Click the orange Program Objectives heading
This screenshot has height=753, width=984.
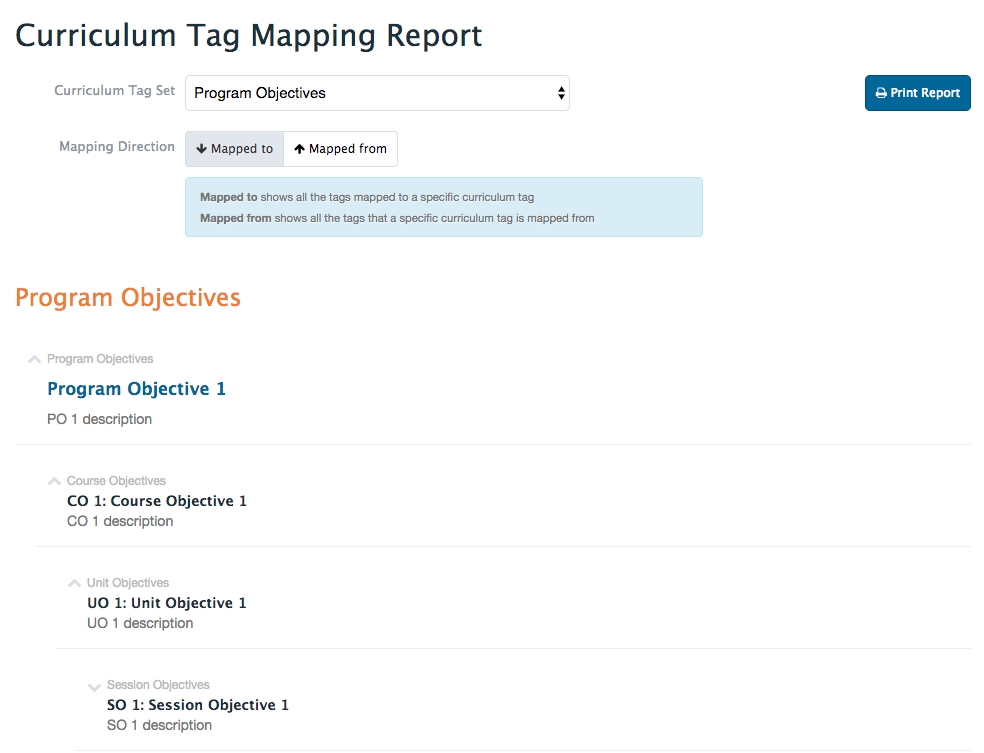pyautogui.click(x=128, y=298)
